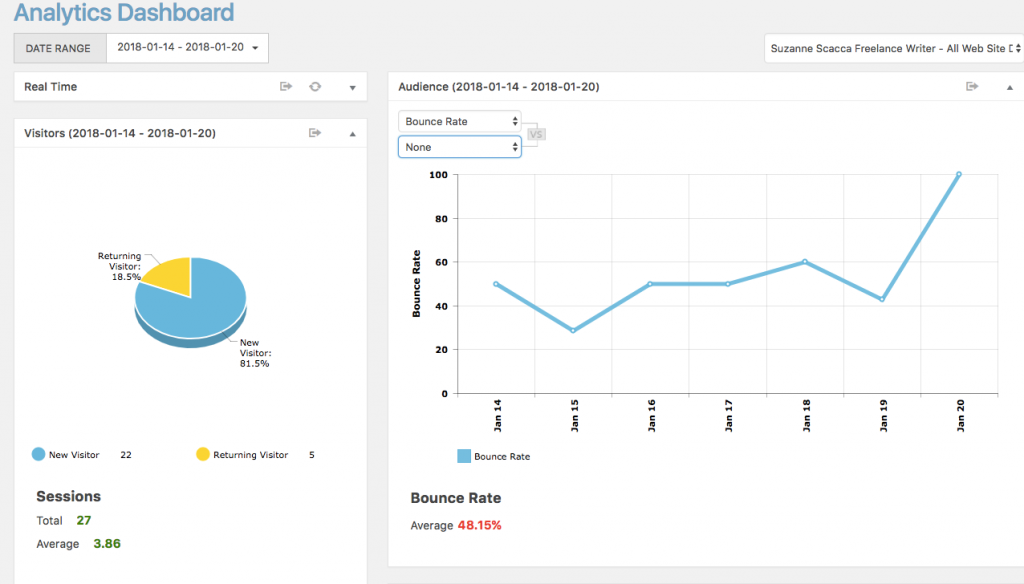Click the Analytics Dashboard heading
Screen dimensions: 1024x584
[x=124, y=14]
